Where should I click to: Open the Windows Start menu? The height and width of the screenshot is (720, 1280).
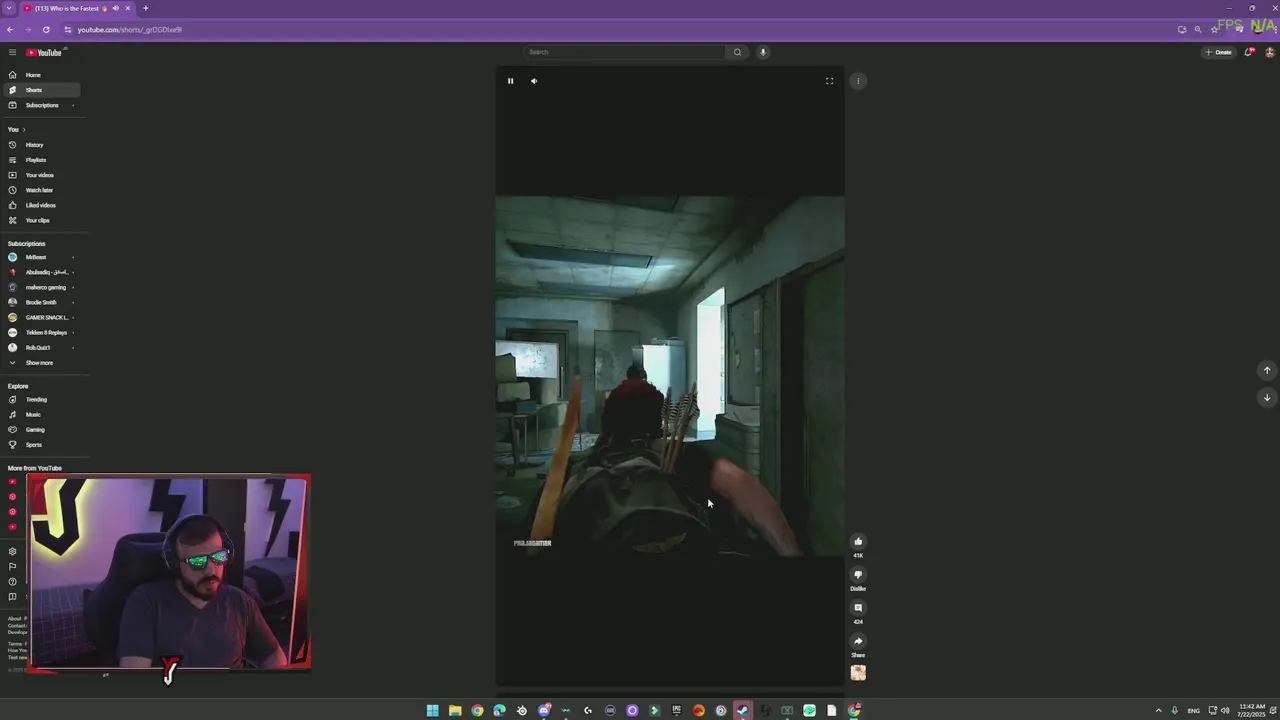point(432,711)
